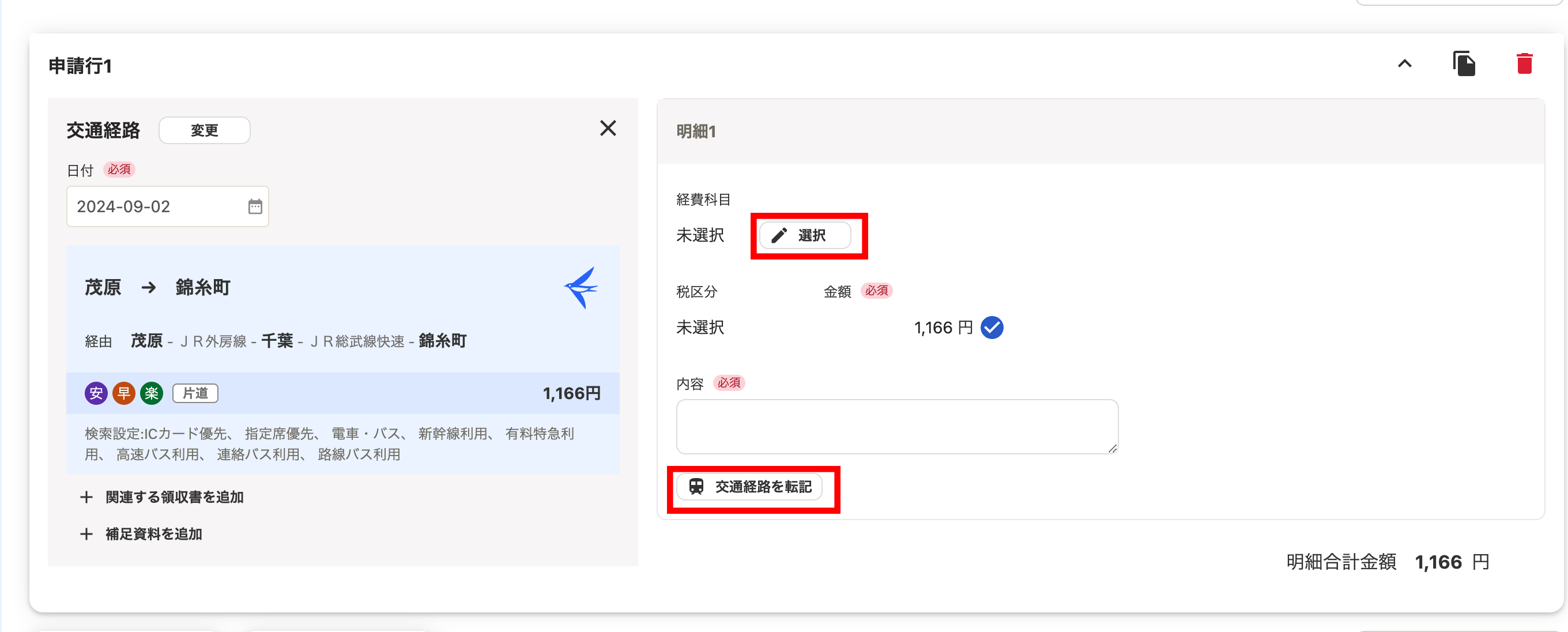
Task: Click the 茂原 → 錦糸町 route heading
Action: (157, 287)
